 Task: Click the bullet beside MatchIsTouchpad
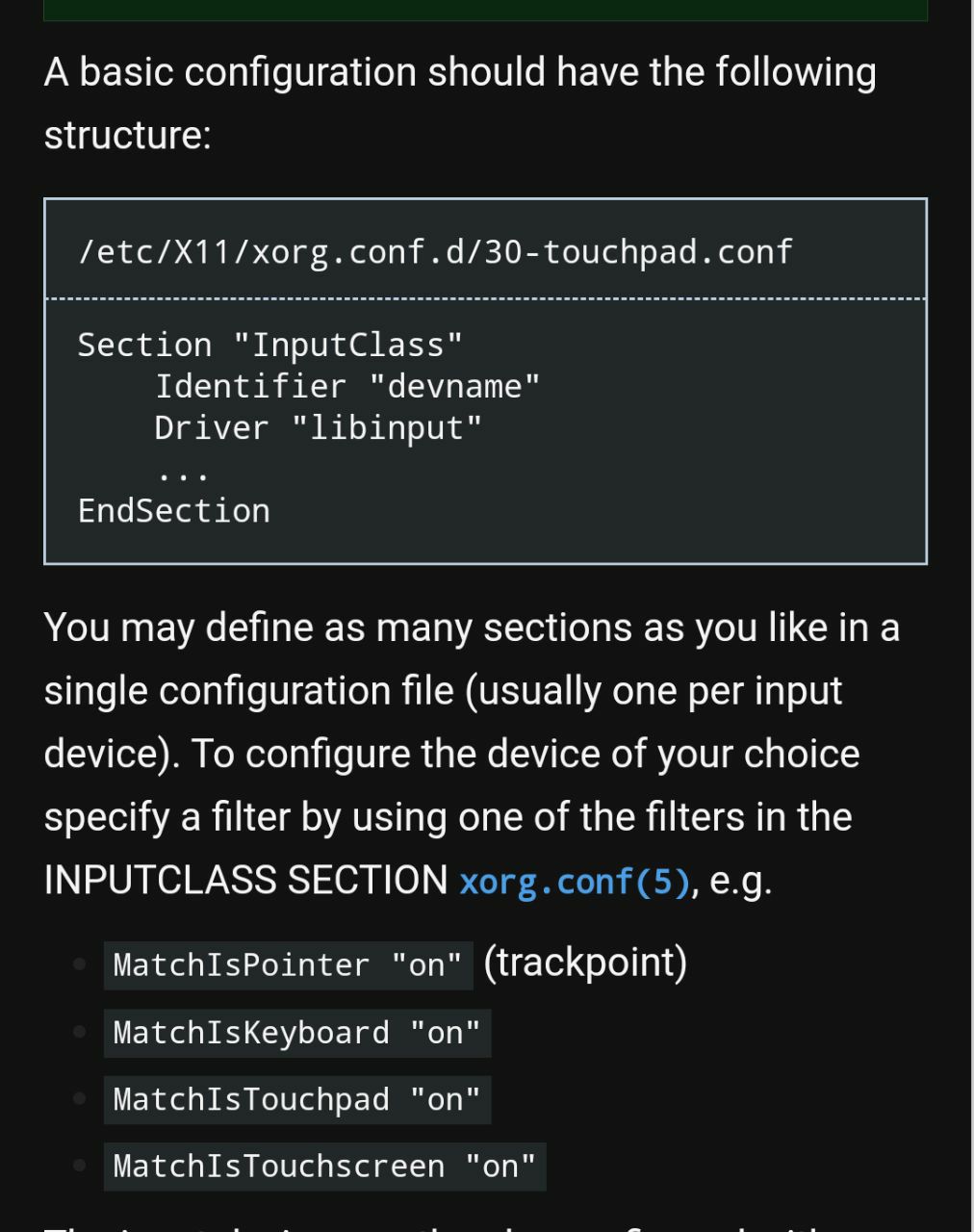tap(81, 1098)
